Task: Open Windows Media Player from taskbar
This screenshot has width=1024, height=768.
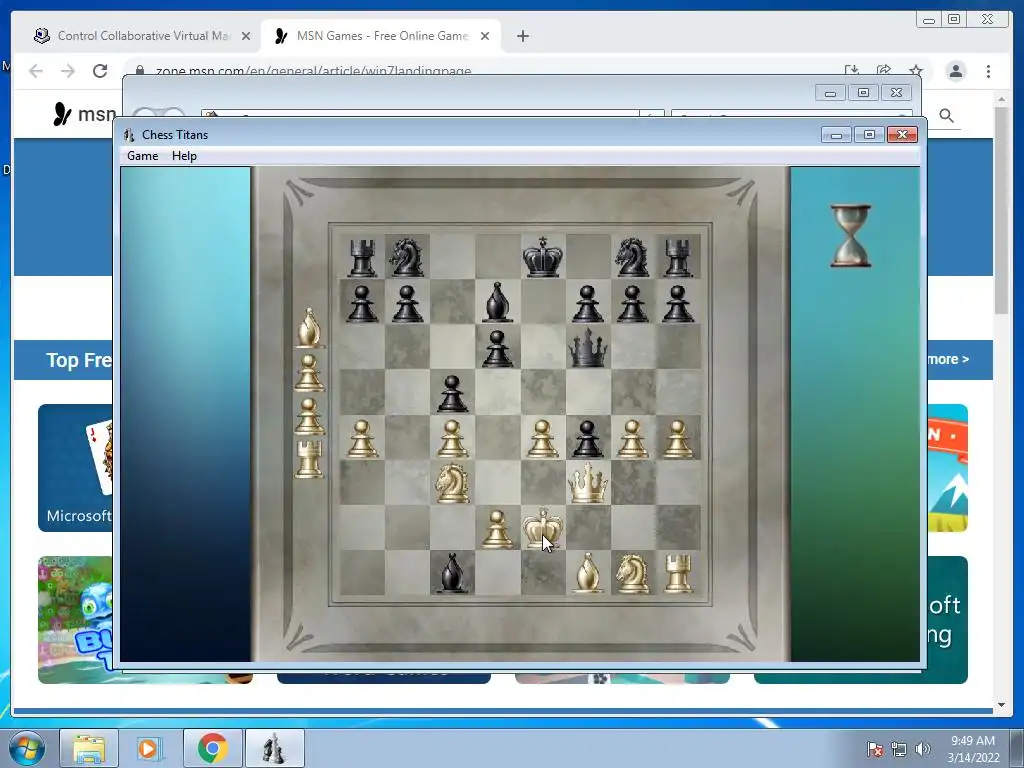Action: (x=149, y=748)
